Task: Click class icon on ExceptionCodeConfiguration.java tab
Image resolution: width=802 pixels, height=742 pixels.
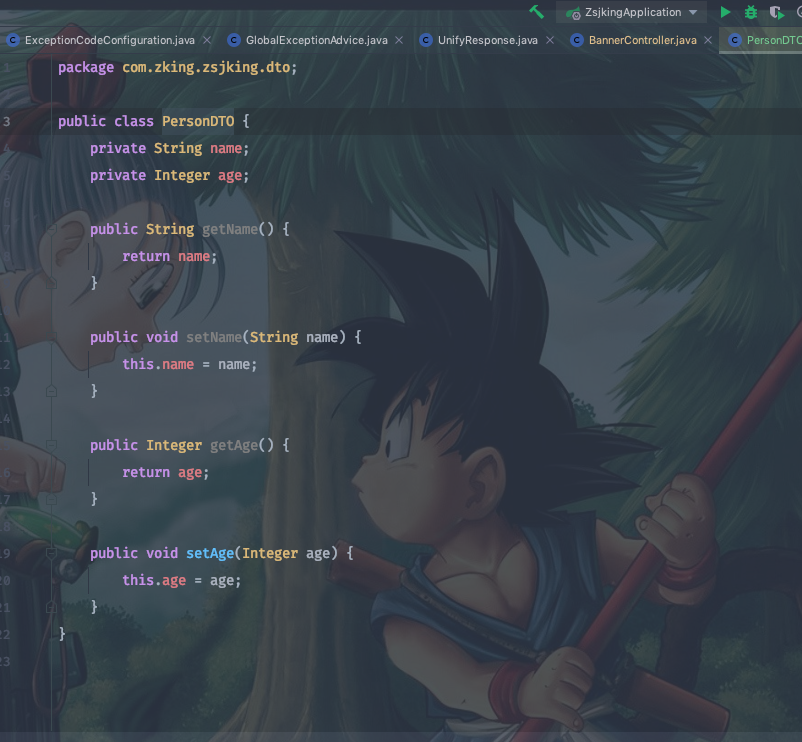Action: click(13, 40)
